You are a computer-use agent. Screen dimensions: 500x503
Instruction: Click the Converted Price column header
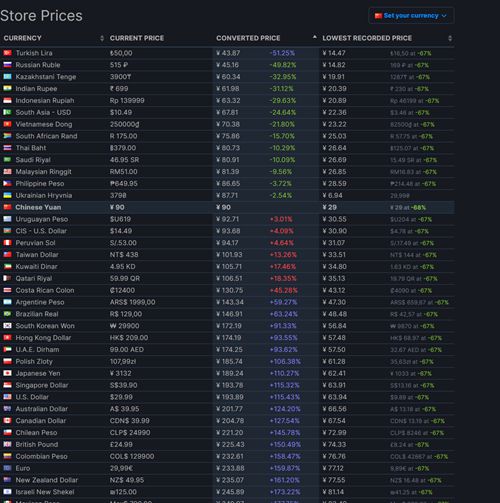(x=248, y=38)
